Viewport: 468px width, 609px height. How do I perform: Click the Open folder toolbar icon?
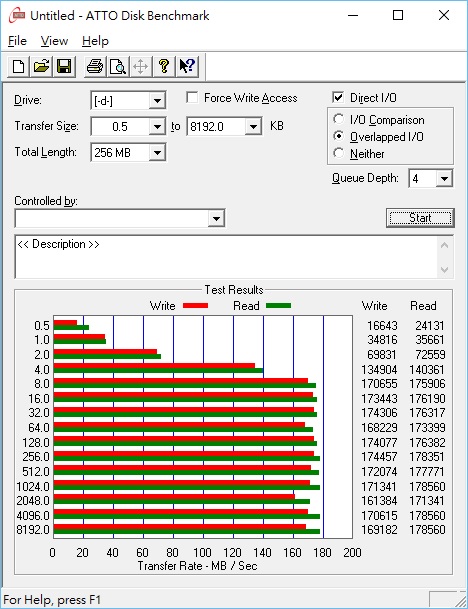41,66
